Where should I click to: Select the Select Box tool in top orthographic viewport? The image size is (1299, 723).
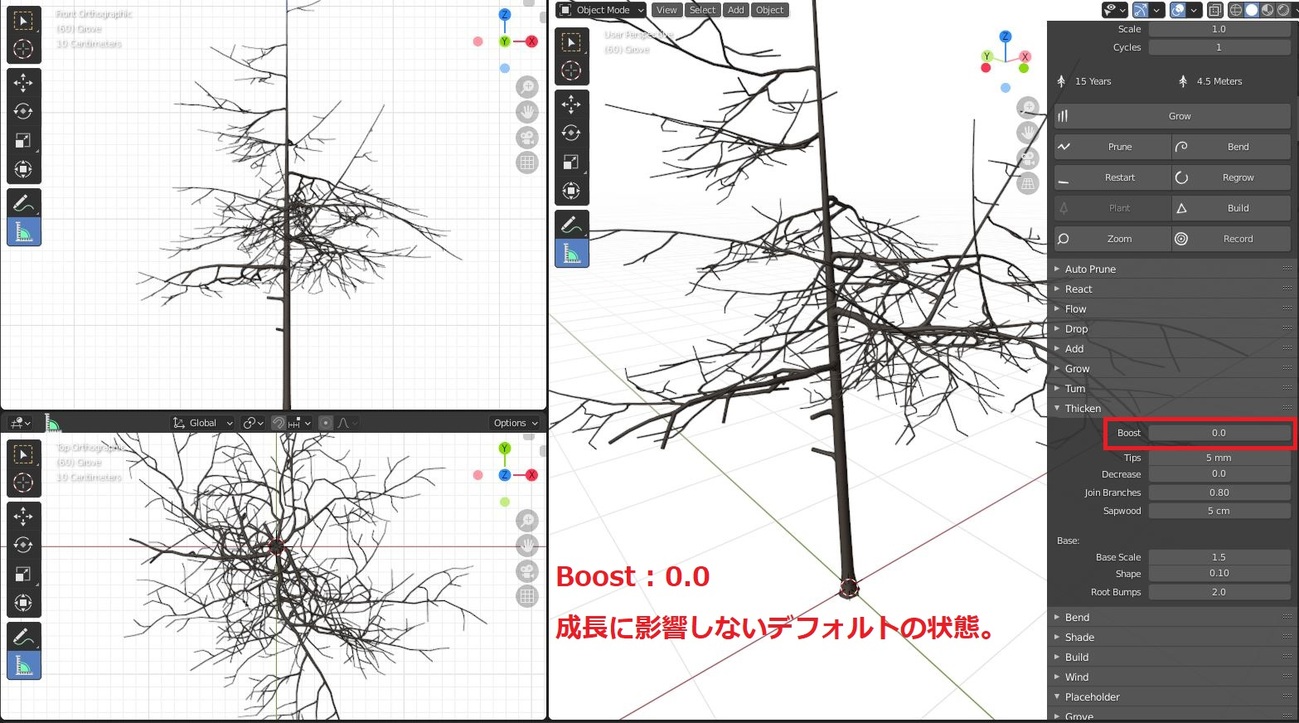[x=23, y=455]
